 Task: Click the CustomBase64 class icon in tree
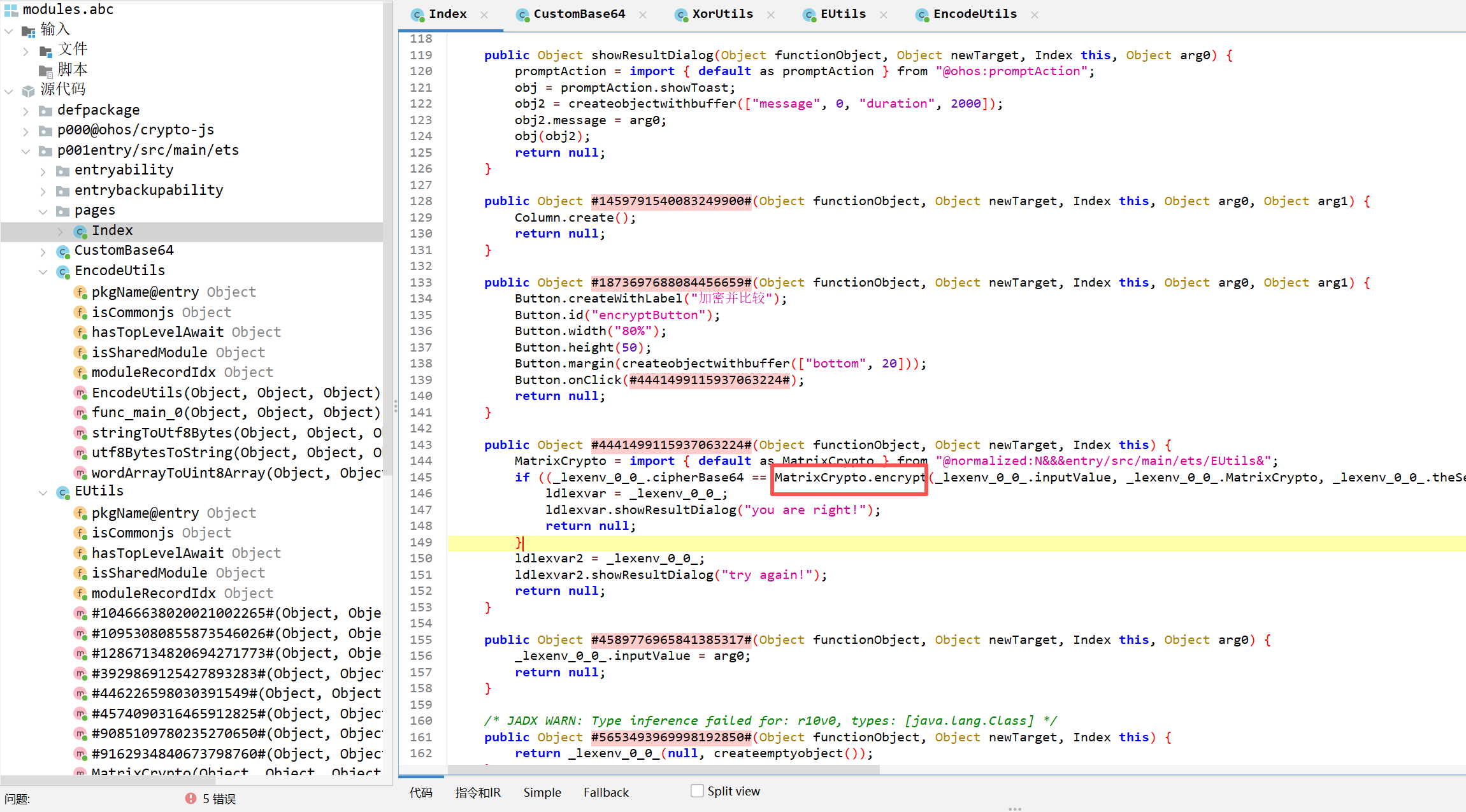(63, 251)
